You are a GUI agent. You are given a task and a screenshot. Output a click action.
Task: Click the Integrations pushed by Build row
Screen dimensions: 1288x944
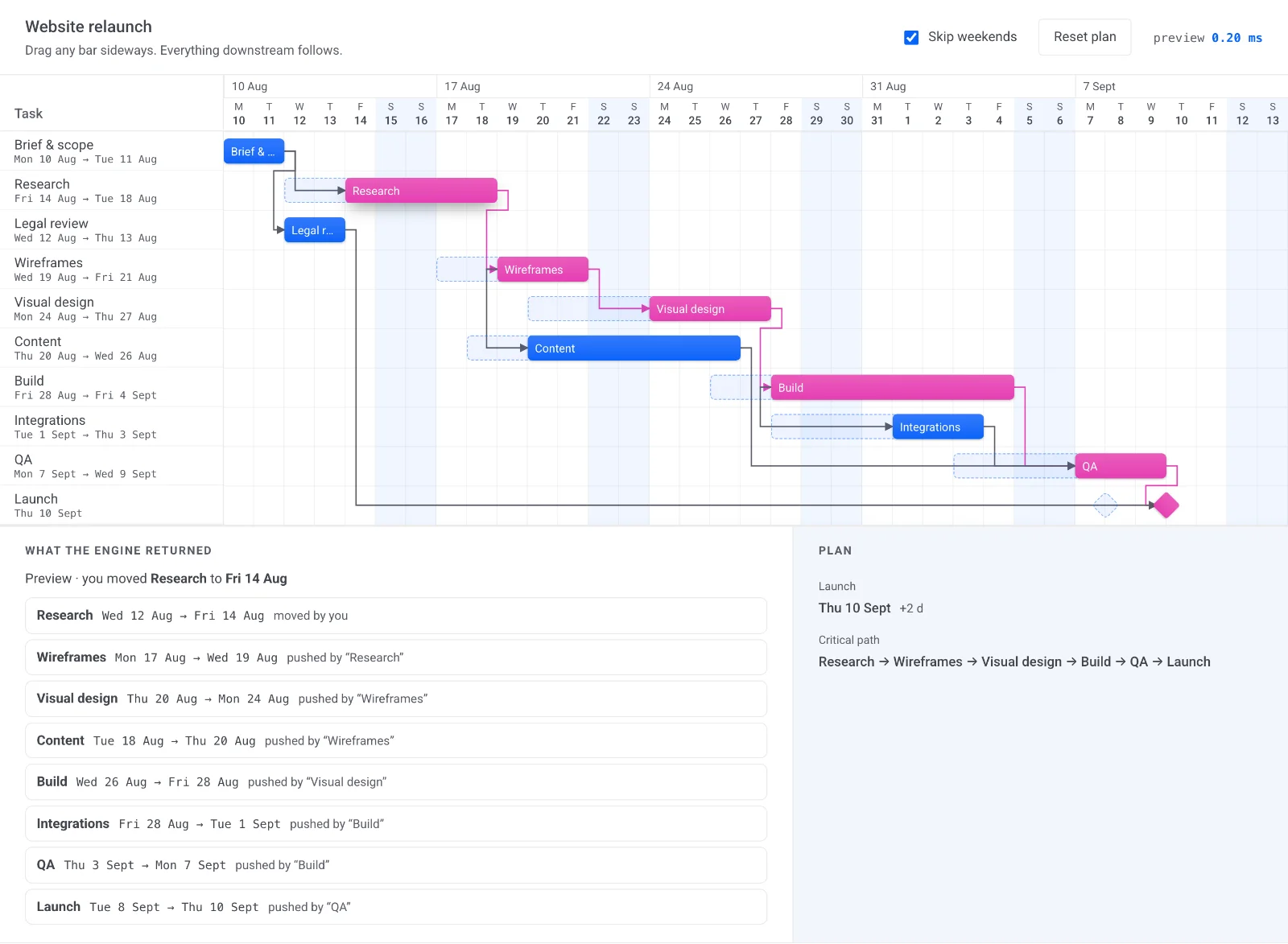pyautogui.click(x=396, y=824)
